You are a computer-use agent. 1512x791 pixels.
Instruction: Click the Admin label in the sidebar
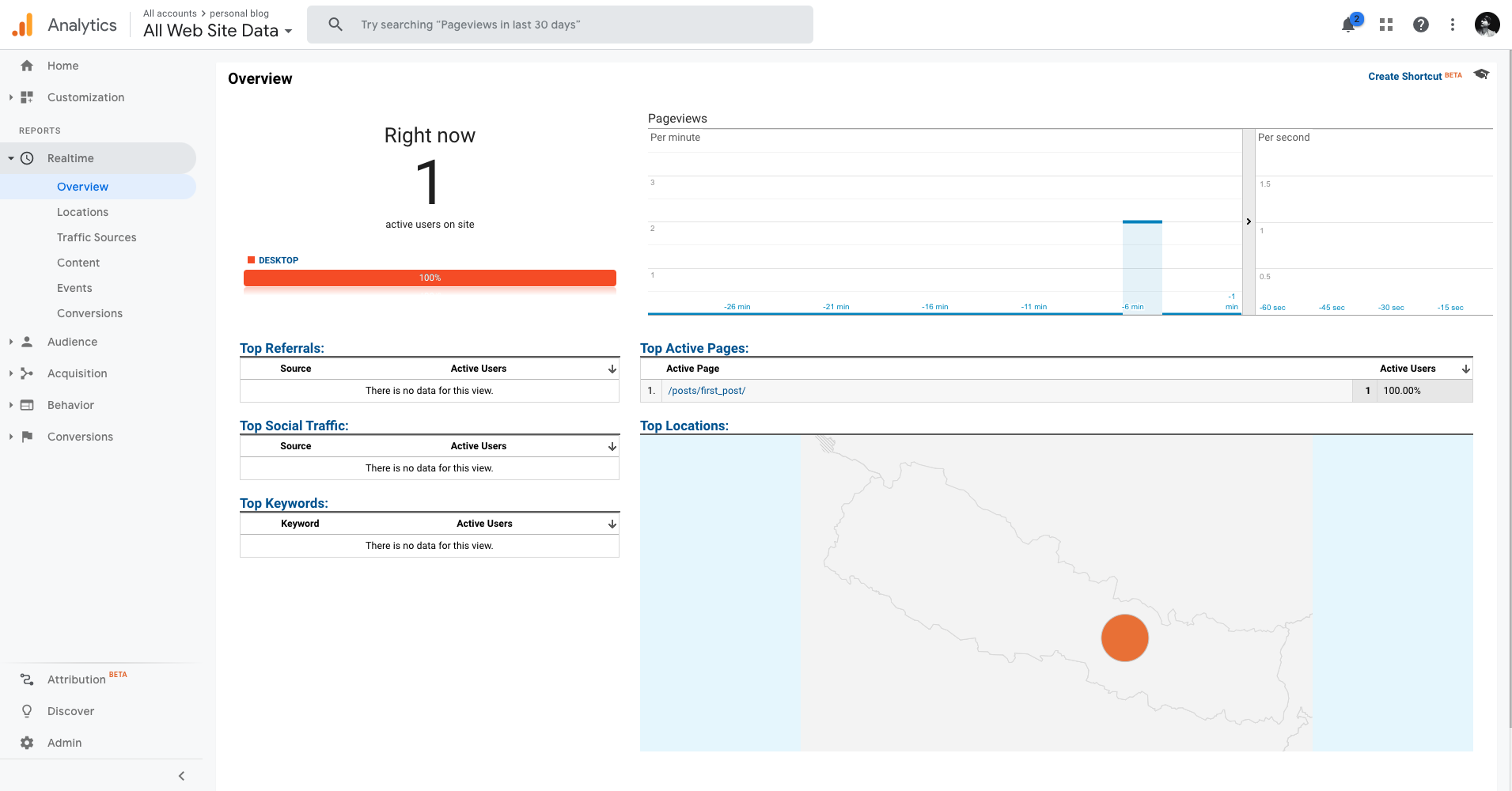click(x=64, y=743)
